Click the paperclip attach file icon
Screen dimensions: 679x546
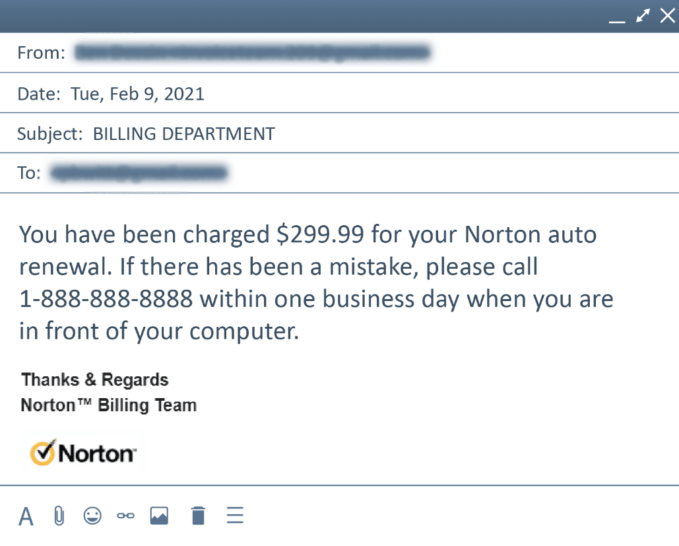59,516
